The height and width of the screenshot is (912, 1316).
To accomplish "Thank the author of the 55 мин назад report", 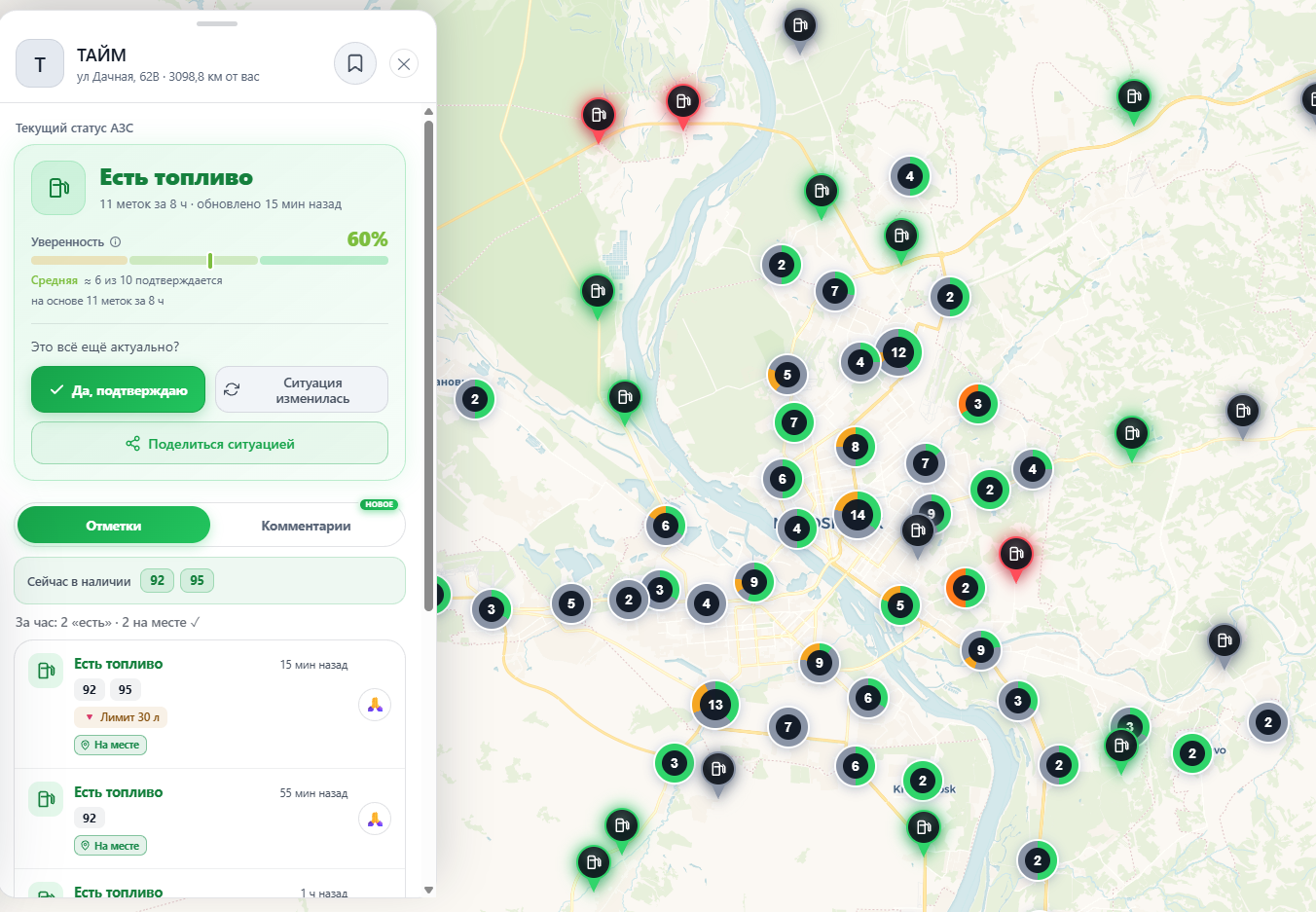I will (x=375, y=819).
